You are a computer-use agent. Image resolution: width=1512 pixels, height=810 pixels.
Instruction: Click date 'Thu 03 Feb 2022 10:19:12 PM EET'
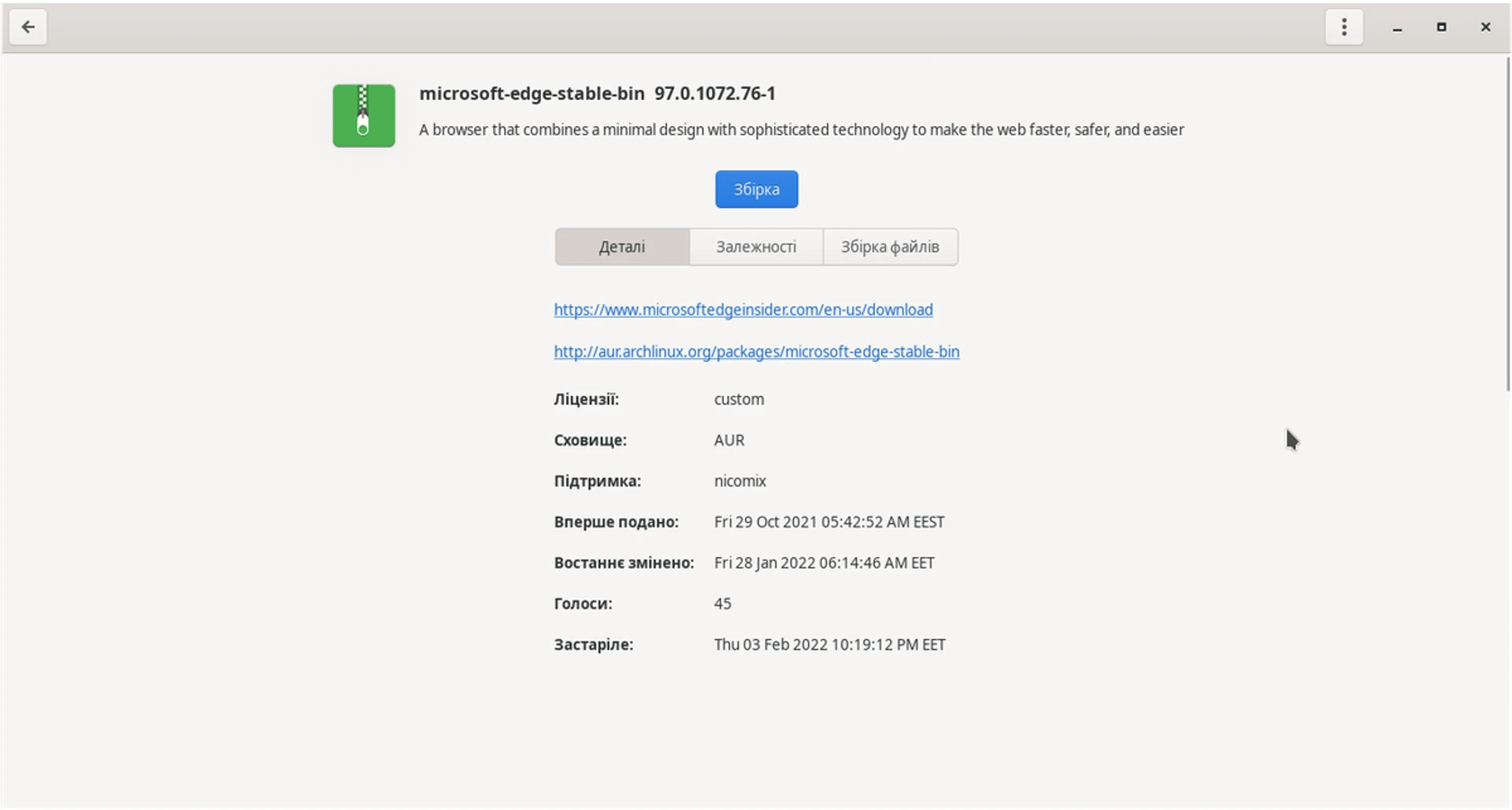tap(830, 645)
